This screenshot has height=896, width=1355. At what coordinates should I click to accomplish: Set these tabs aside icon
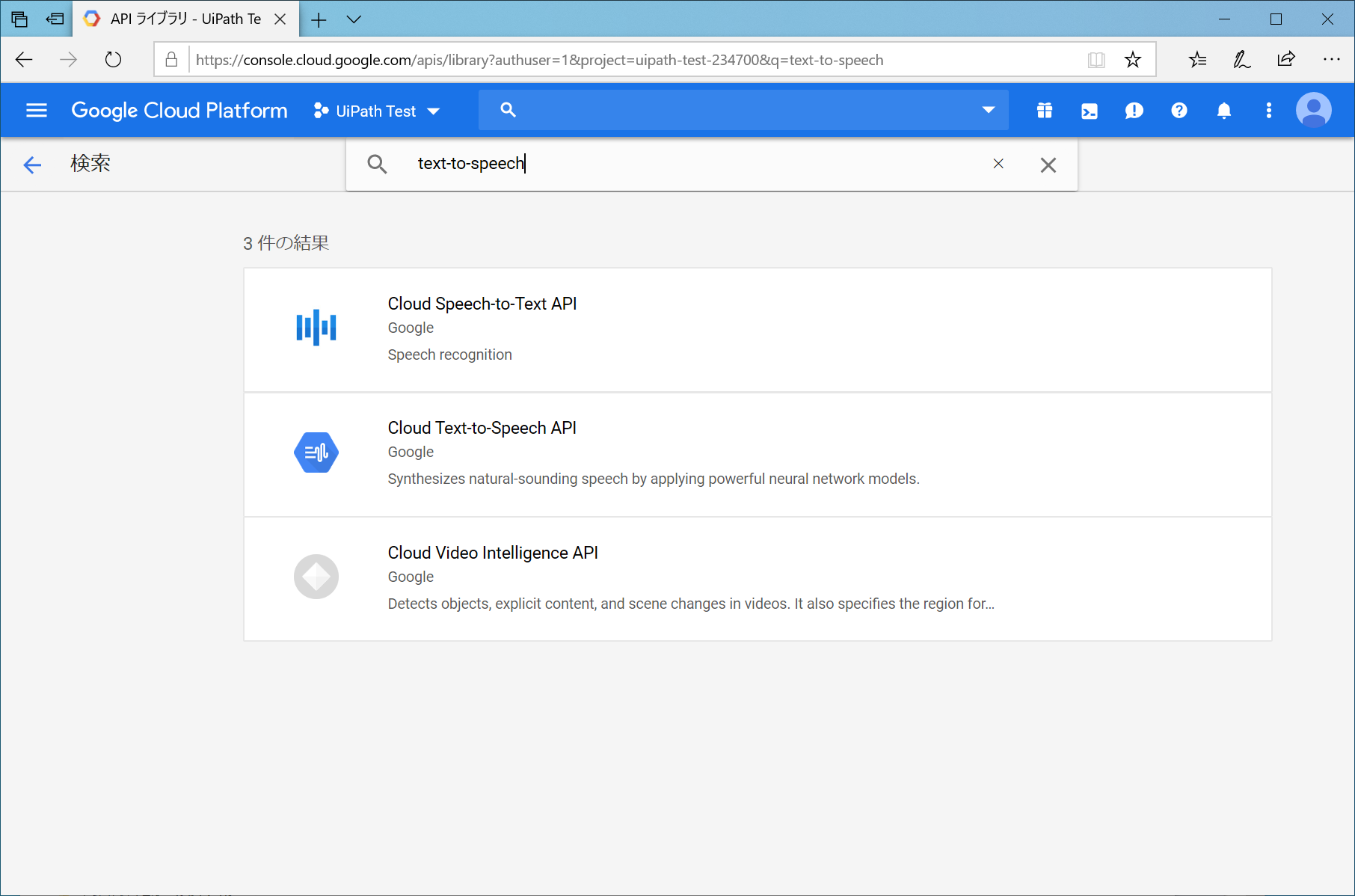55,19
